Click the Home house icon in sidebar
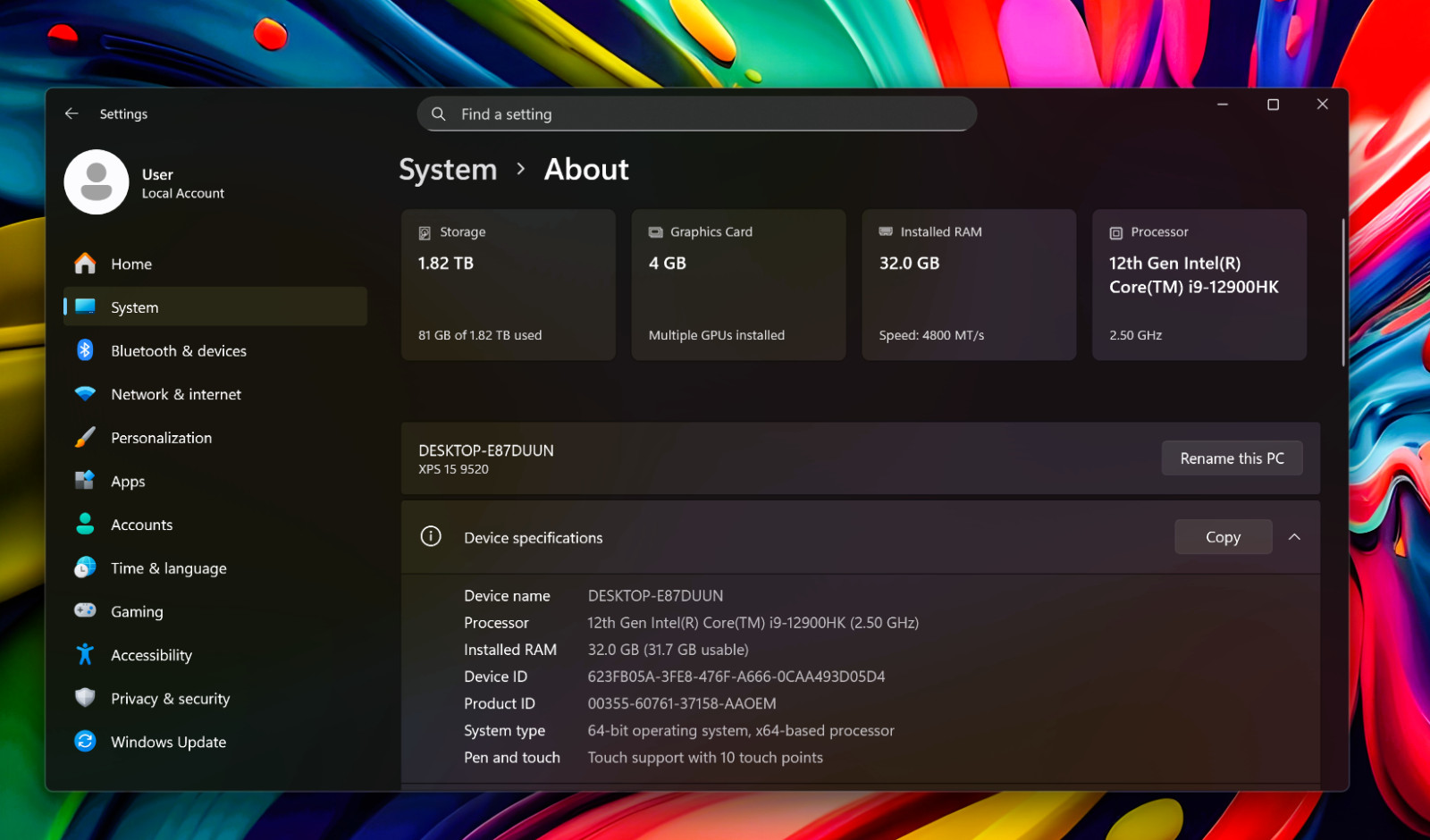Image resolution: width=1430 pixels, height=840 pixels. (x=85, y=264)
